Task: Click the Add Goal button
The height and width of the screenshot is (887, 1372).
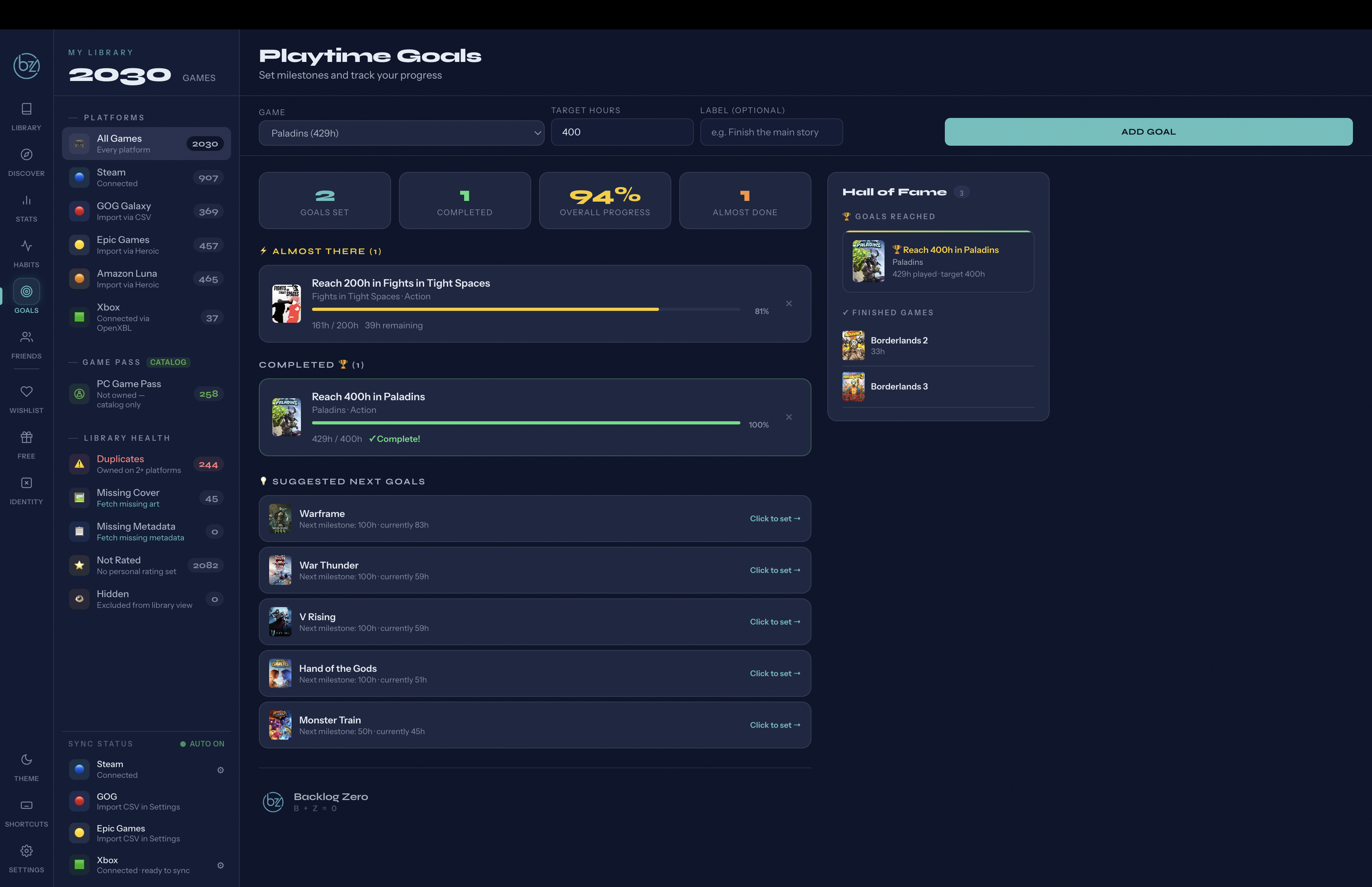Action: pos(1148,132)
